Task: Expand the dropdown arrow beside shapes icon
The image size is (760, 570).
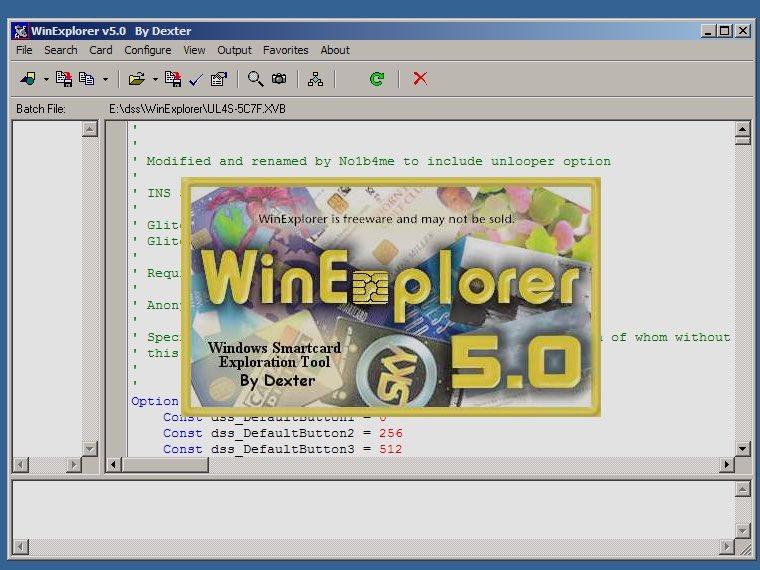Action: pyautogui.click(x=46, y=79)
